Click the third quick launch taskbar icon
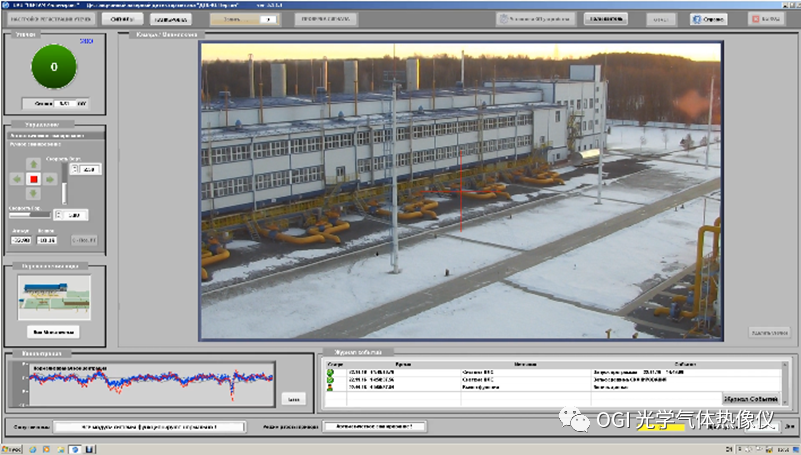This screenshot has width=801, height=455. click(61, 449)
